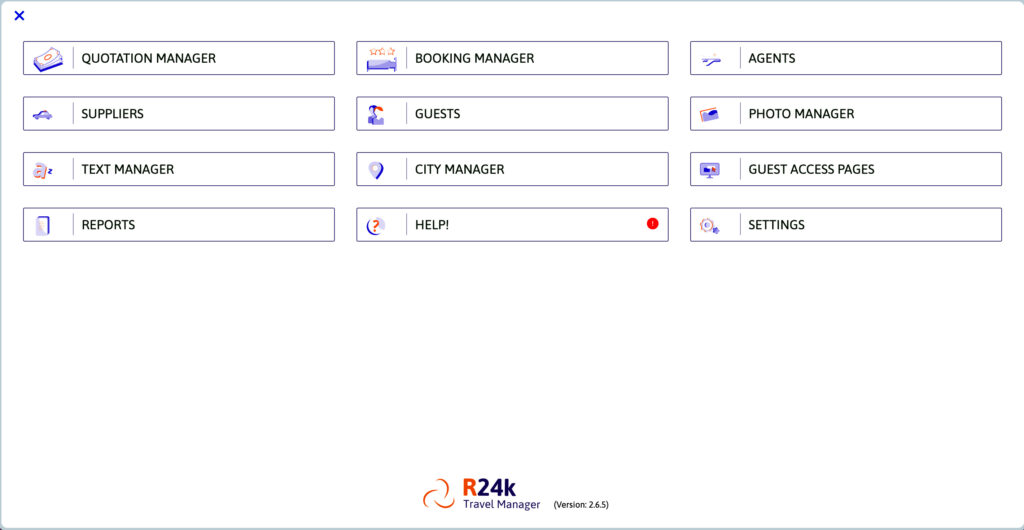Click the Quotation Manager money icon

tap(48, 59)
